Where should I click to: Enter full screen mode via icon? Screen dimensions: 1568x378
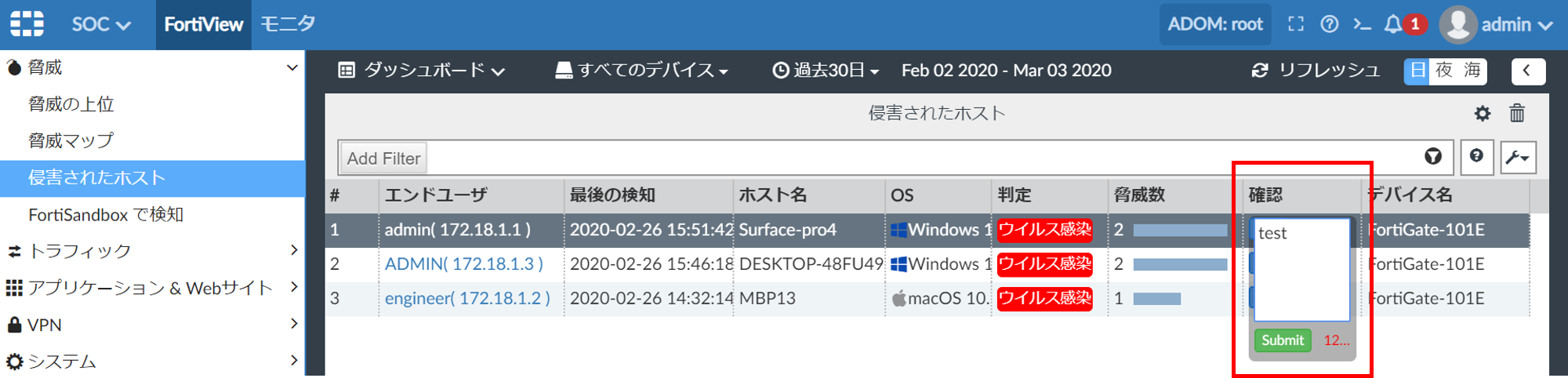point(1296,24)
